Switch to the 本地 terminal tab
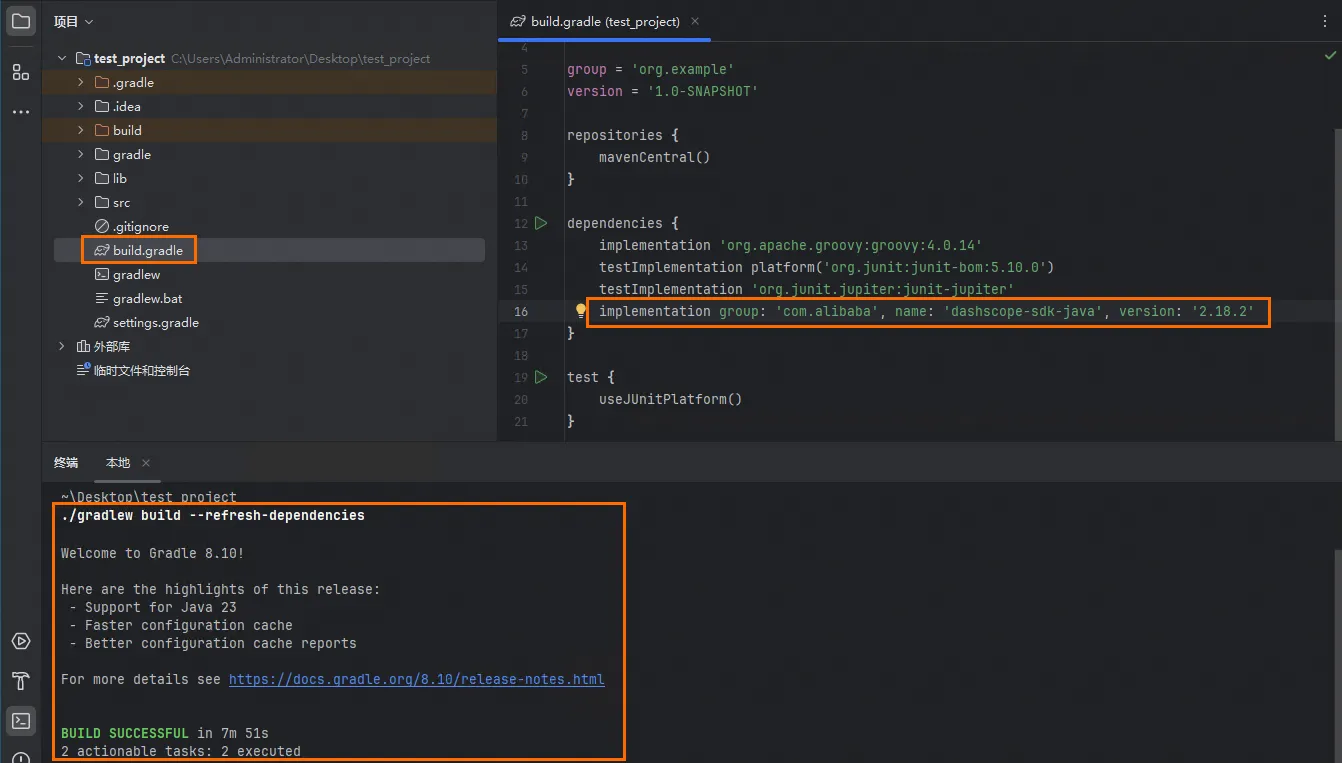Viewport: 1342px width, 763px height. tap(118, 463)
